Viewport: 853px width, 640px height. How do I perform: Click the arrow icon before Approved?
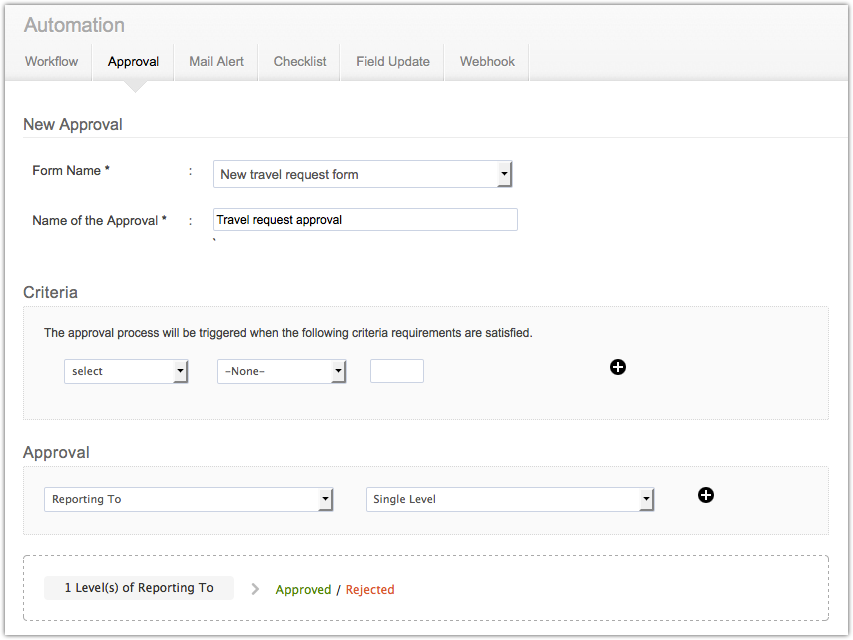255,589
